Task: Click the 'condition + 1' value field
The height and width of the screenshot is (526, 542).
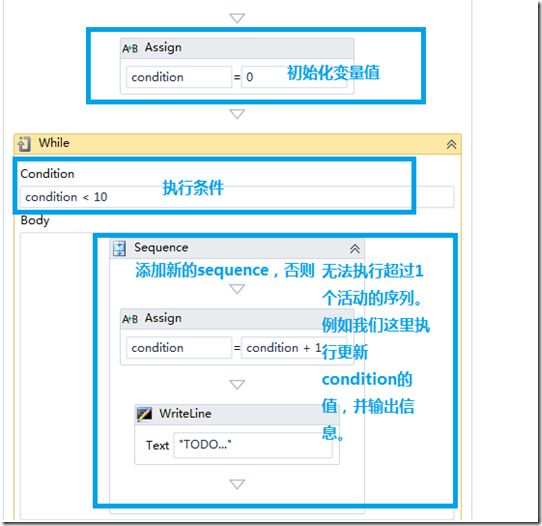Action: [x=294, y=348]
